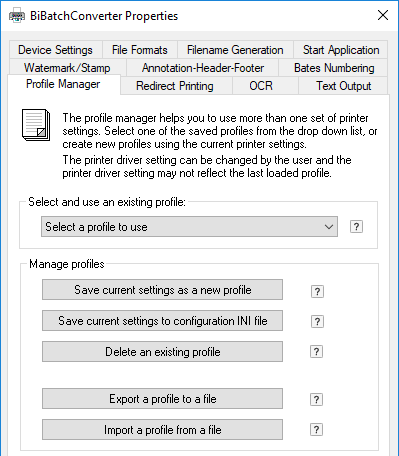Go to the Watermark/Stamp tab
The height and width of the screenshot is (456, 399).
tap(67, 68)
